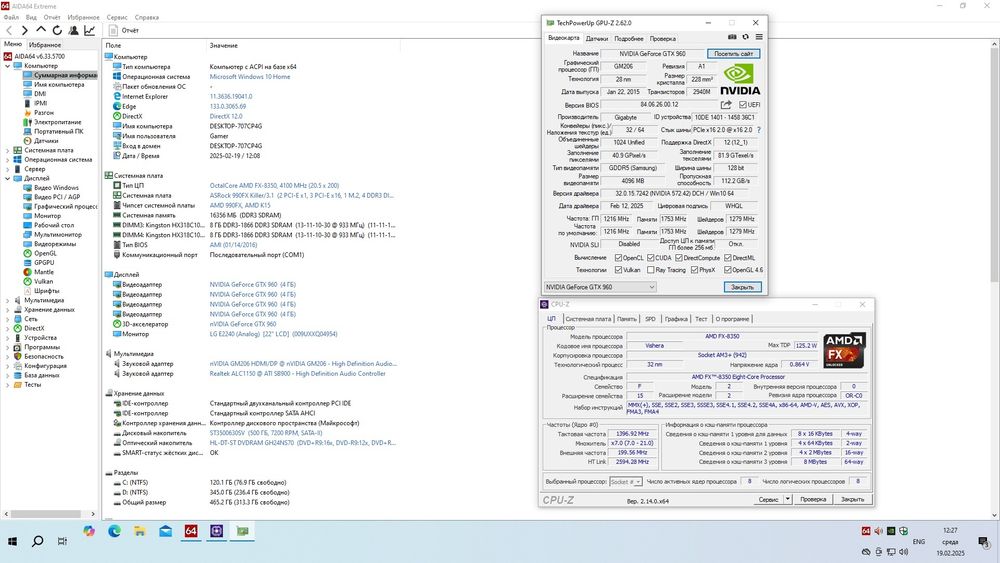Toggle DirectML checkbox in GPU-Z
The image size is (1000, 563).
tap(728, 258)
